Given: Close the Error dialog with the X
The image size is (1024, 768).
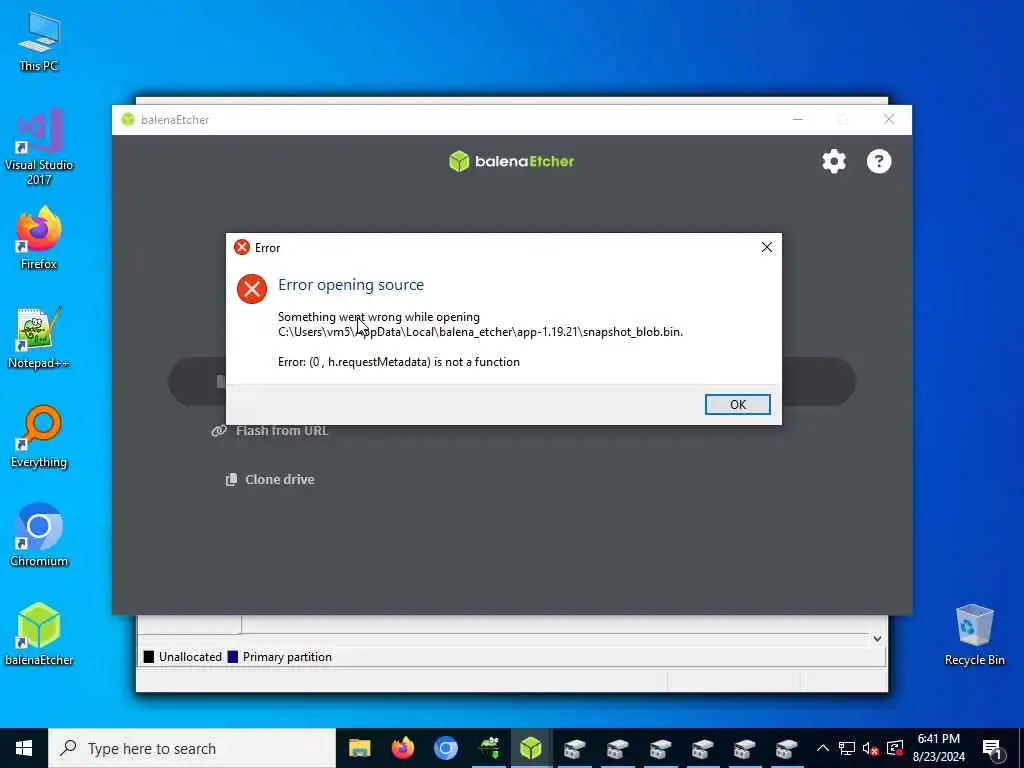Looking at the screenshot, I should (767, 247).
